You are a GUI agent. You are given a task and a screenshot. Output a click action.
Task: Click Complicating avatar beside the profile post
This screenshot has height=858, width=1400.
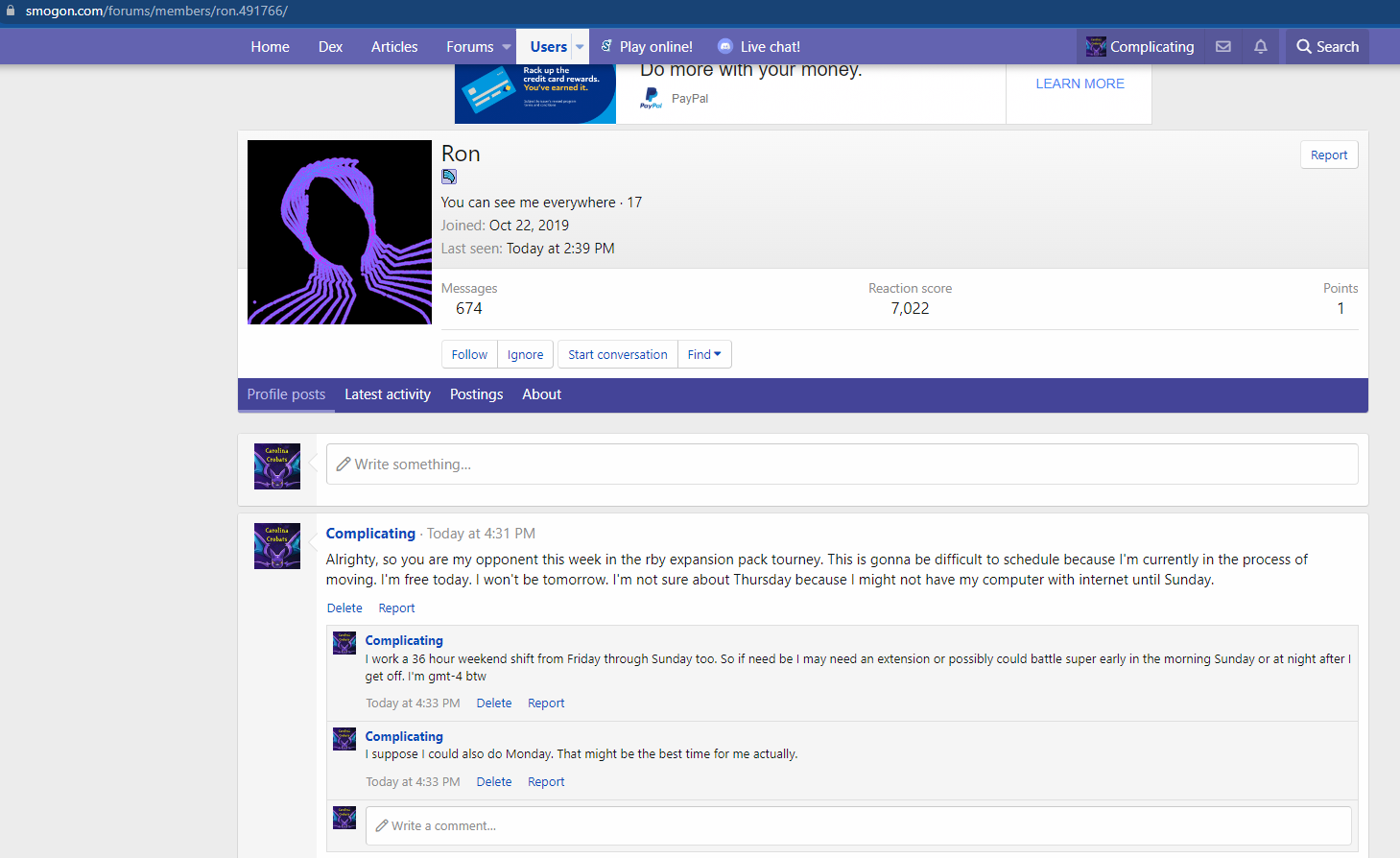(x=277, y=546)
